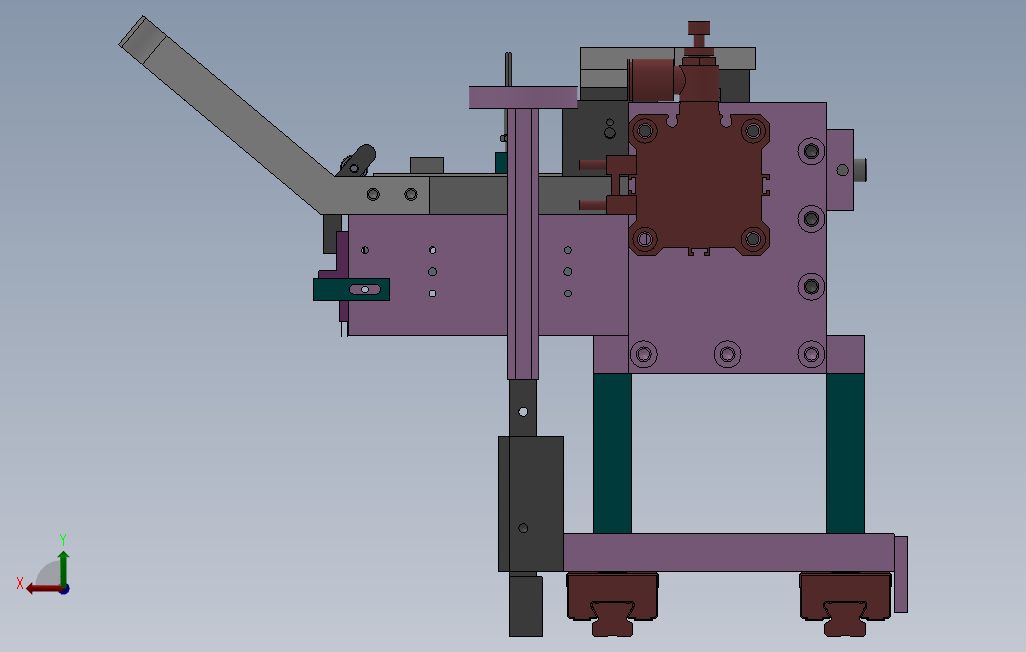Image resolution: width=1026 pixels, height=652 pixels.
Task: Select the left bolt on the gray bar
Action: (x=373, y=194)
